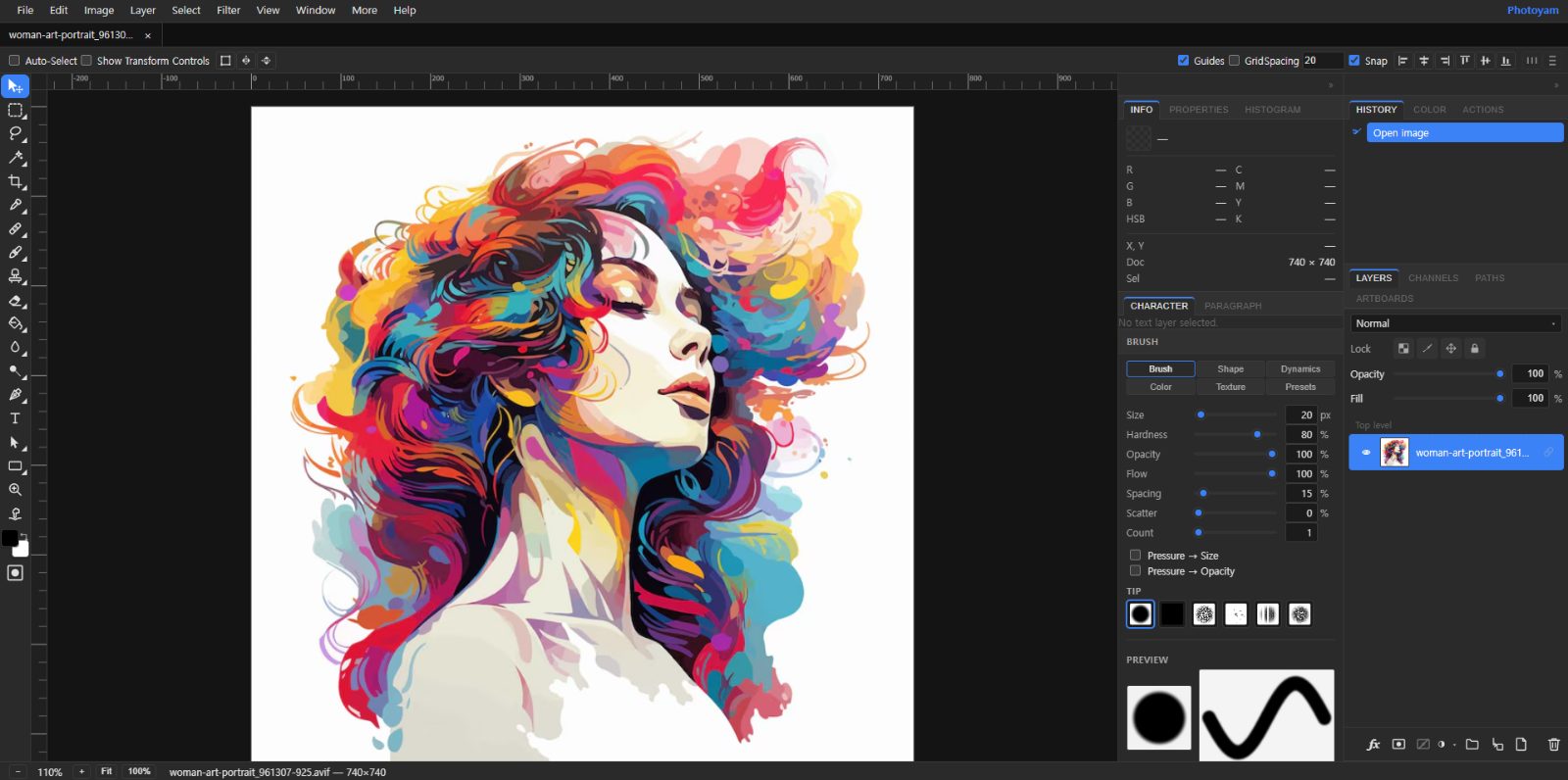Switch to the Paragraph tab

click(x=1233, y=306)
